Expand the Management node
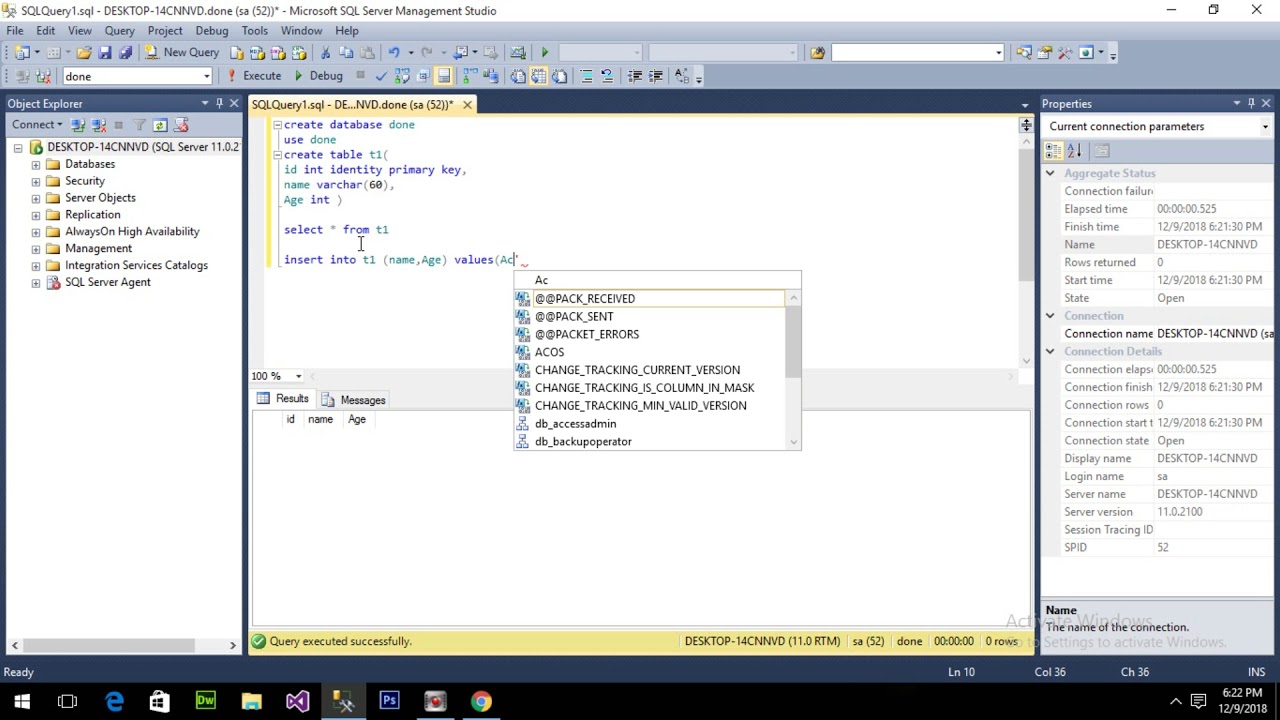 coord(36,249)
